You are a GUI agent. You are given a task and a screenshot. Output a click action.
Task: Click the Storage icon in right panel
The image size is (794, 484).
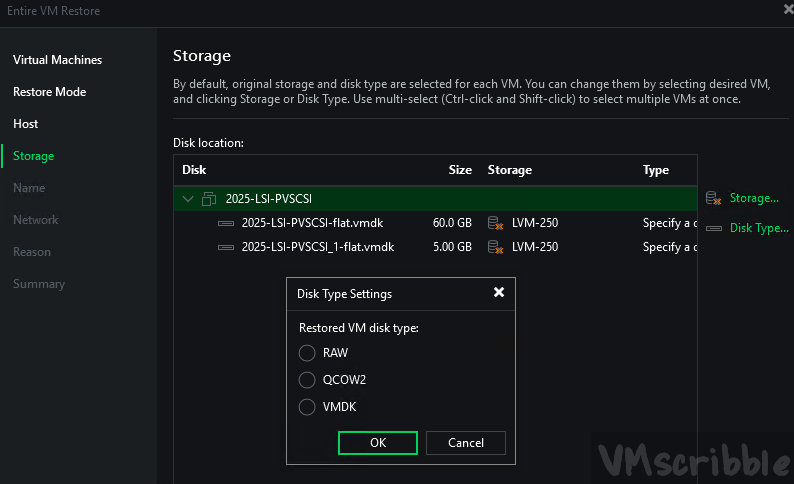coord(714,198)
